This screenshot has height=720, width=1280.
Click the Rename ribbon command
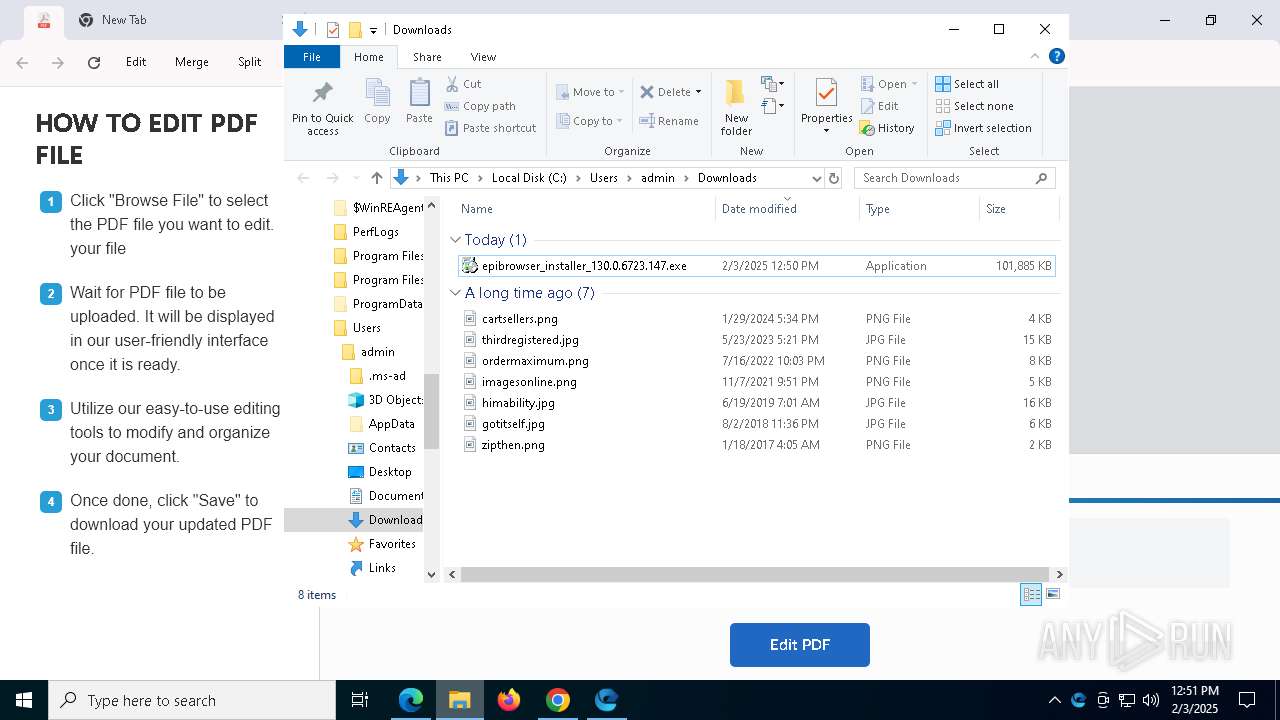(x=669, y=121)
